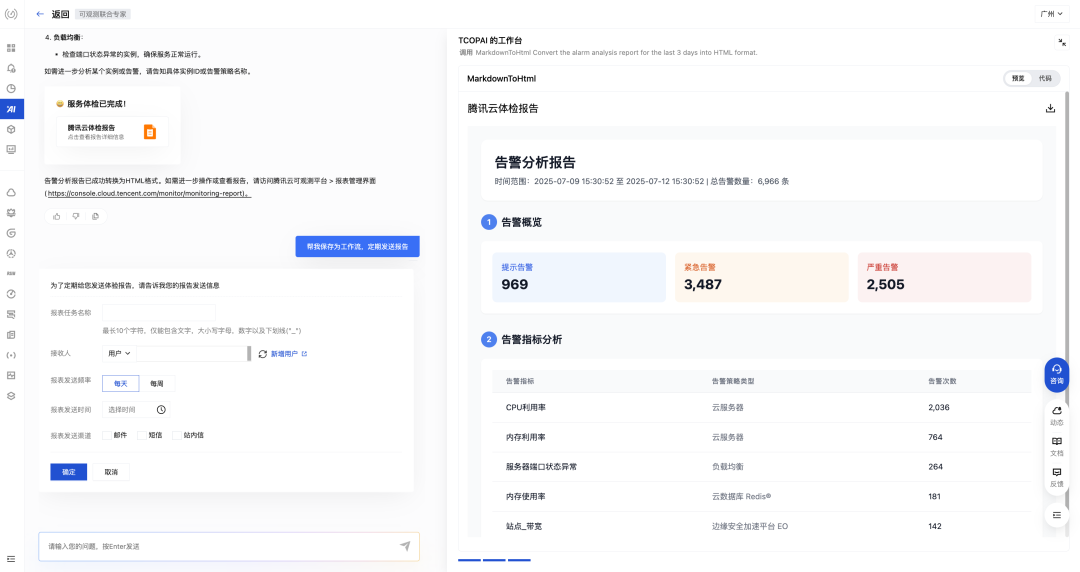Screen dimensions: 1080x572
Task: Click the CPU利用率 table row
Action: coord(762,407)
